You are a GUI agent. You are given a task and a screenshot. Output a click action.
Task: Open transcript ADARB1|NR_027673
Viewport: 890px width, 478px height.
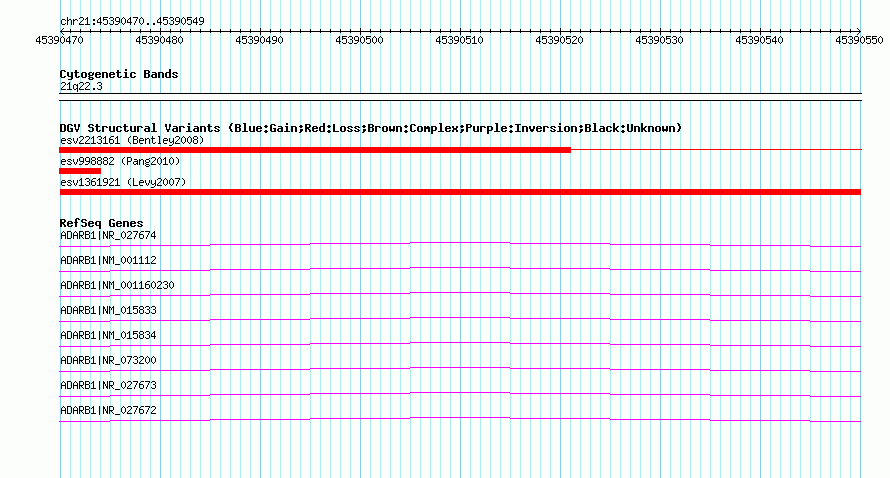point(108,385)
